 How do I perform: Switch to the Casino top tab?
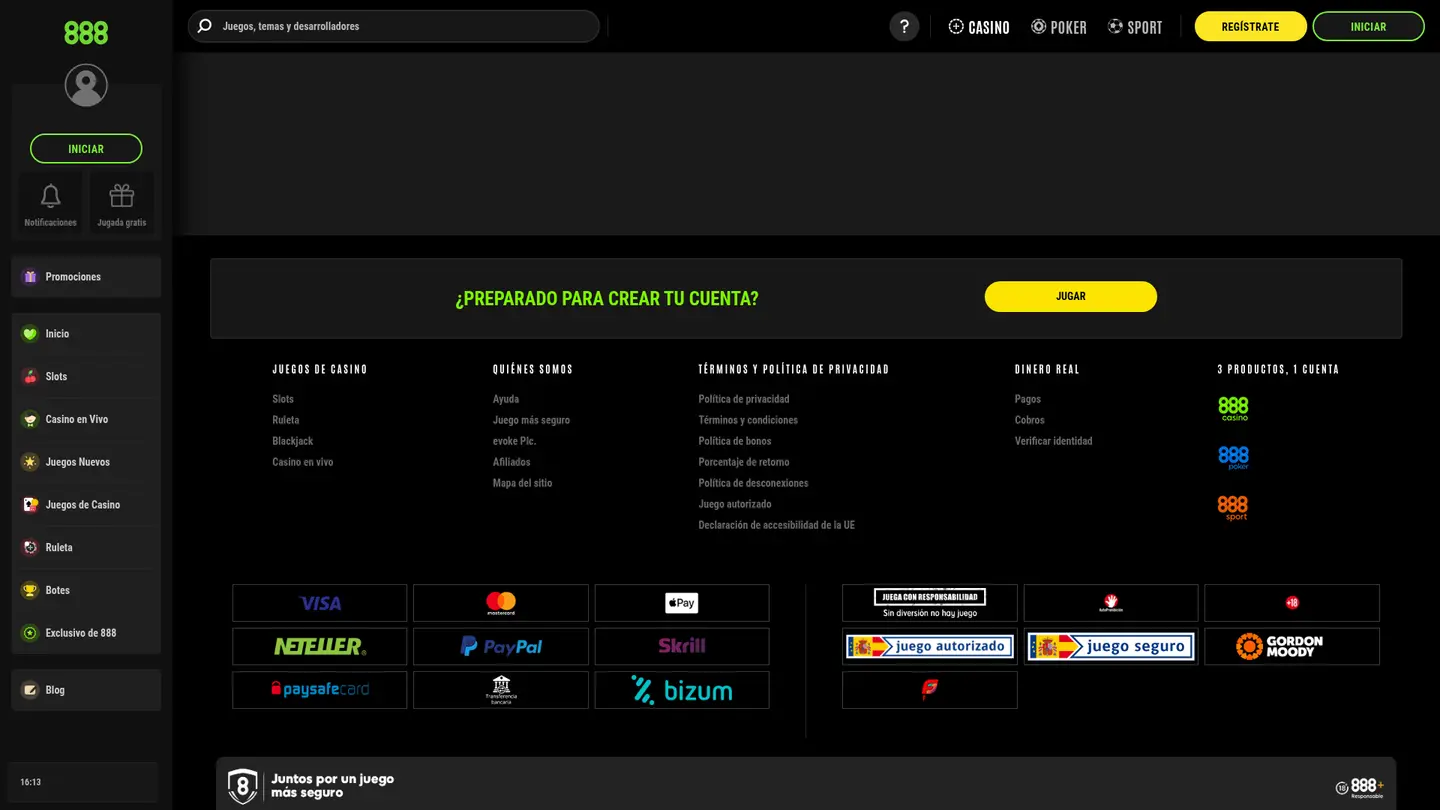[x=979, y=27]
